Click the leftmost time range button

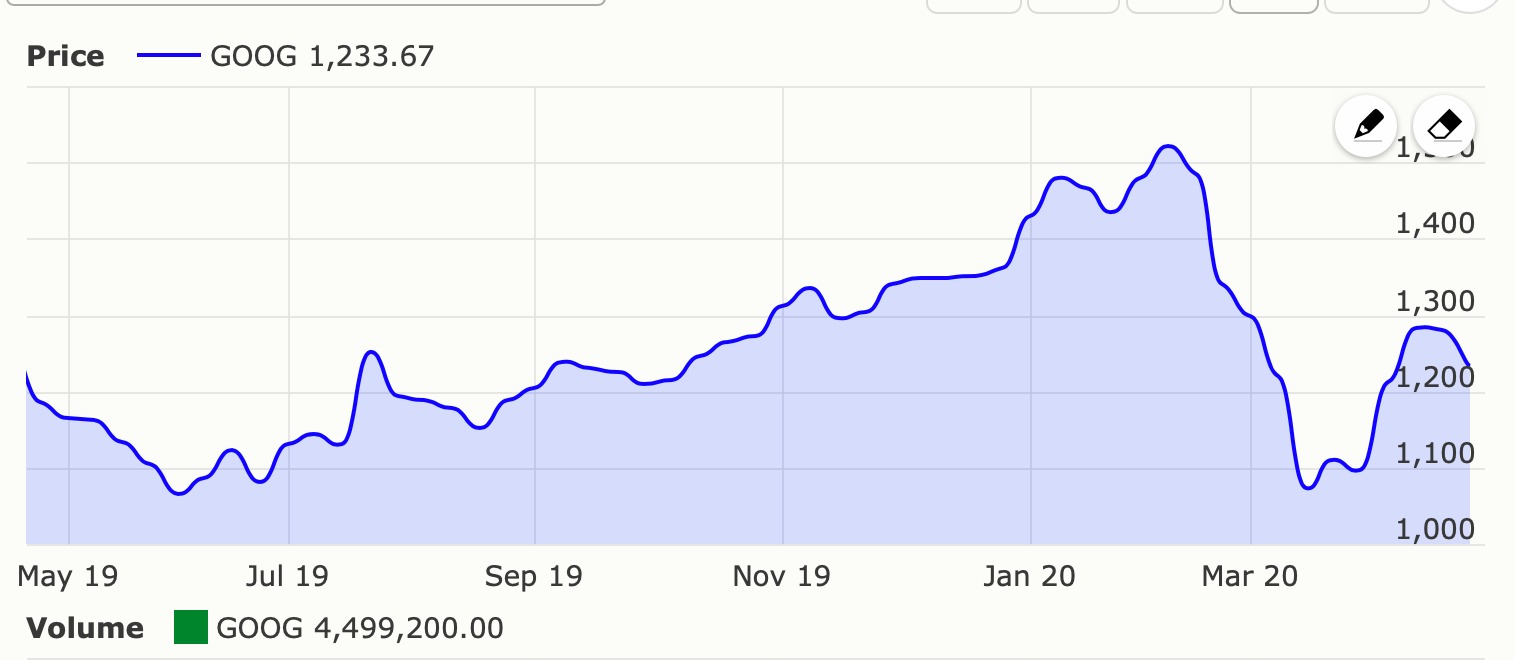click(974, 3)
